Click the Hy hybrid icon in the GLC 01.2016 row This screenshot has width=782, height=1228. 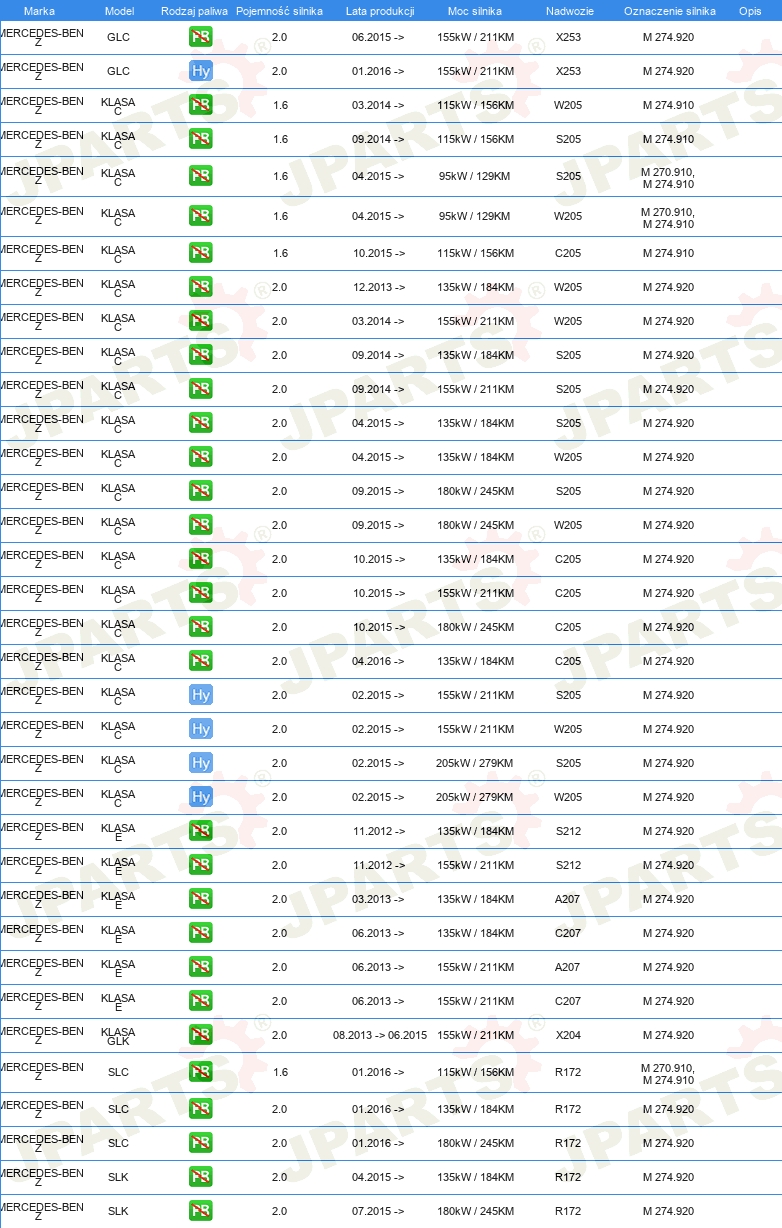pyautogui.click(x=200, y=72)
